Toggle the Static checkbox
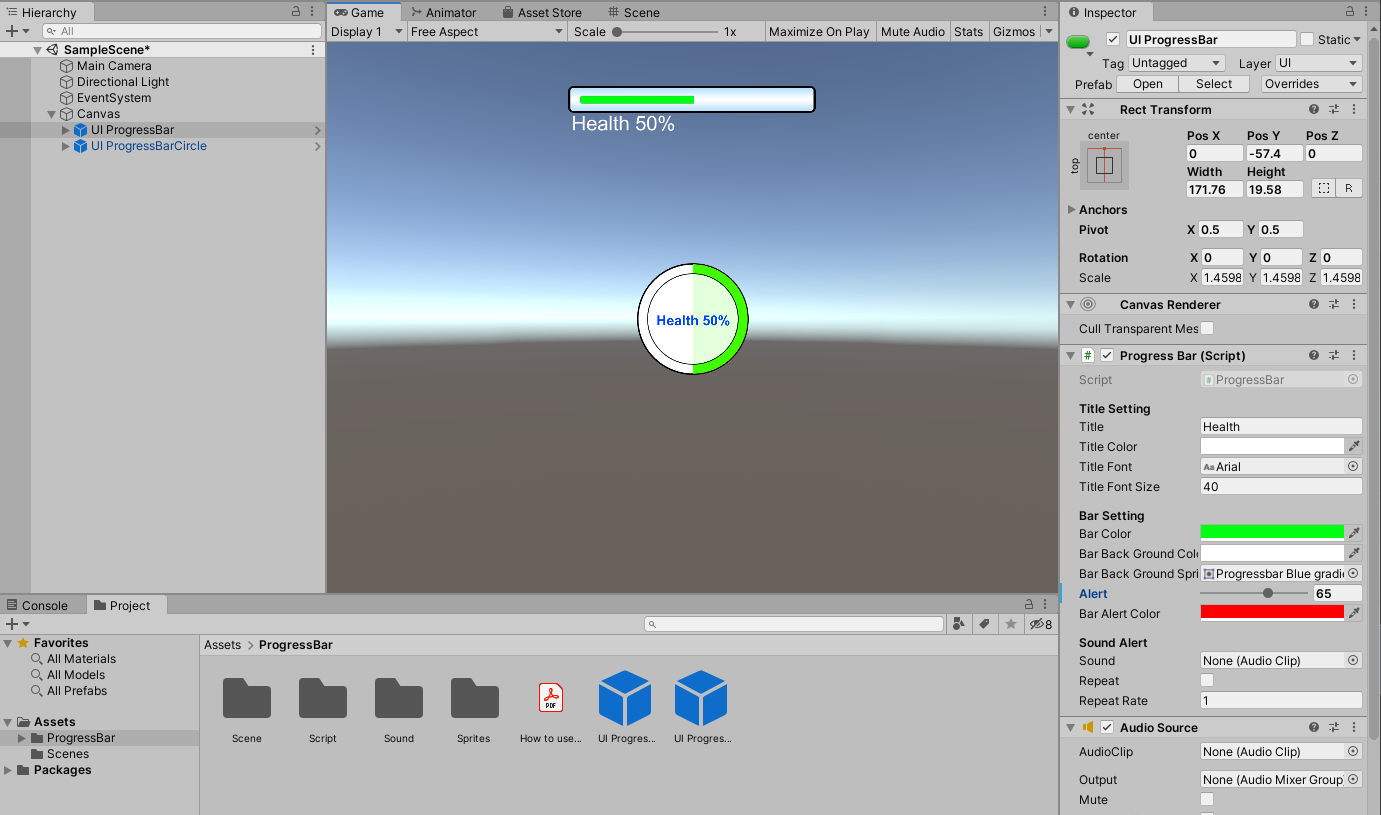This screenshot has width=1381, height=815. [x=1307, y=40]
